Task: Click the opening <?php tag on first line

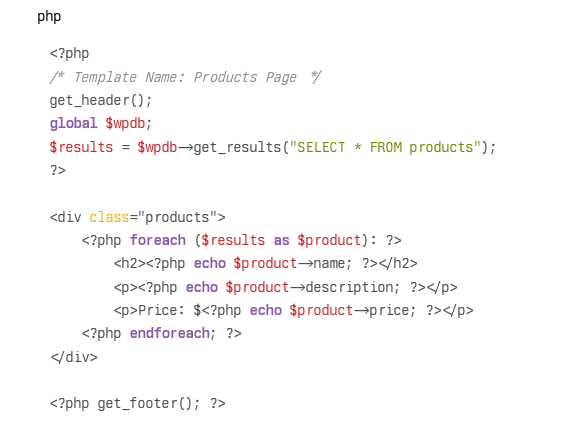Action: [69, 54]
